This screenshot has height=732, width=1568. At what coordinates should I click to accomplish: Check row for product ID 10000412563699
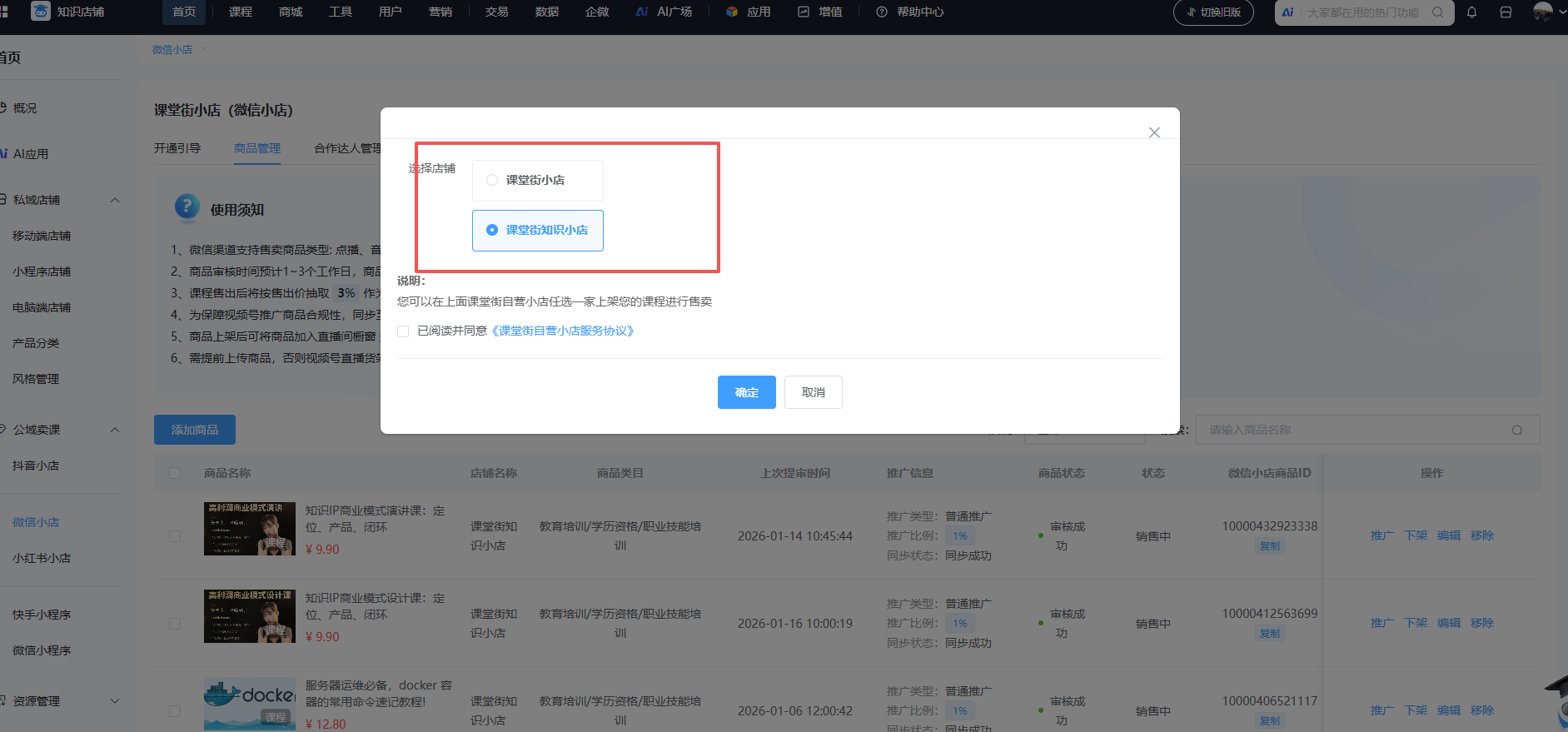175,624
